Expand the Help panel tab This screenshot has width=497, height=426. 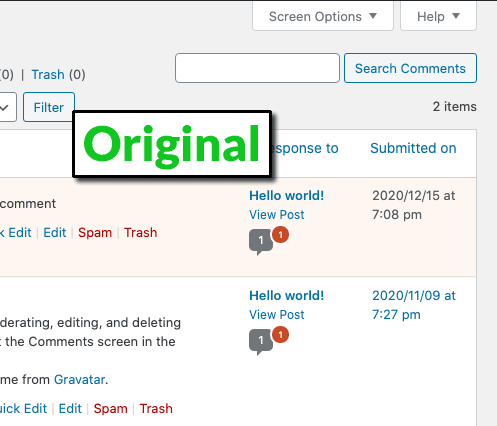(x=438, y=16)
